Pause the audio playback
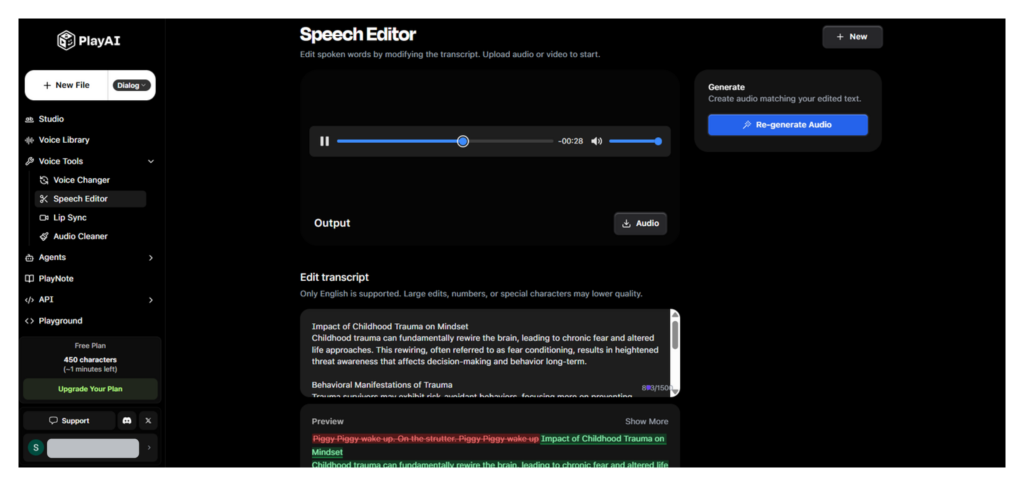Image resolution: width=1024 pixels, height=486 pixels. click(325, 141)
